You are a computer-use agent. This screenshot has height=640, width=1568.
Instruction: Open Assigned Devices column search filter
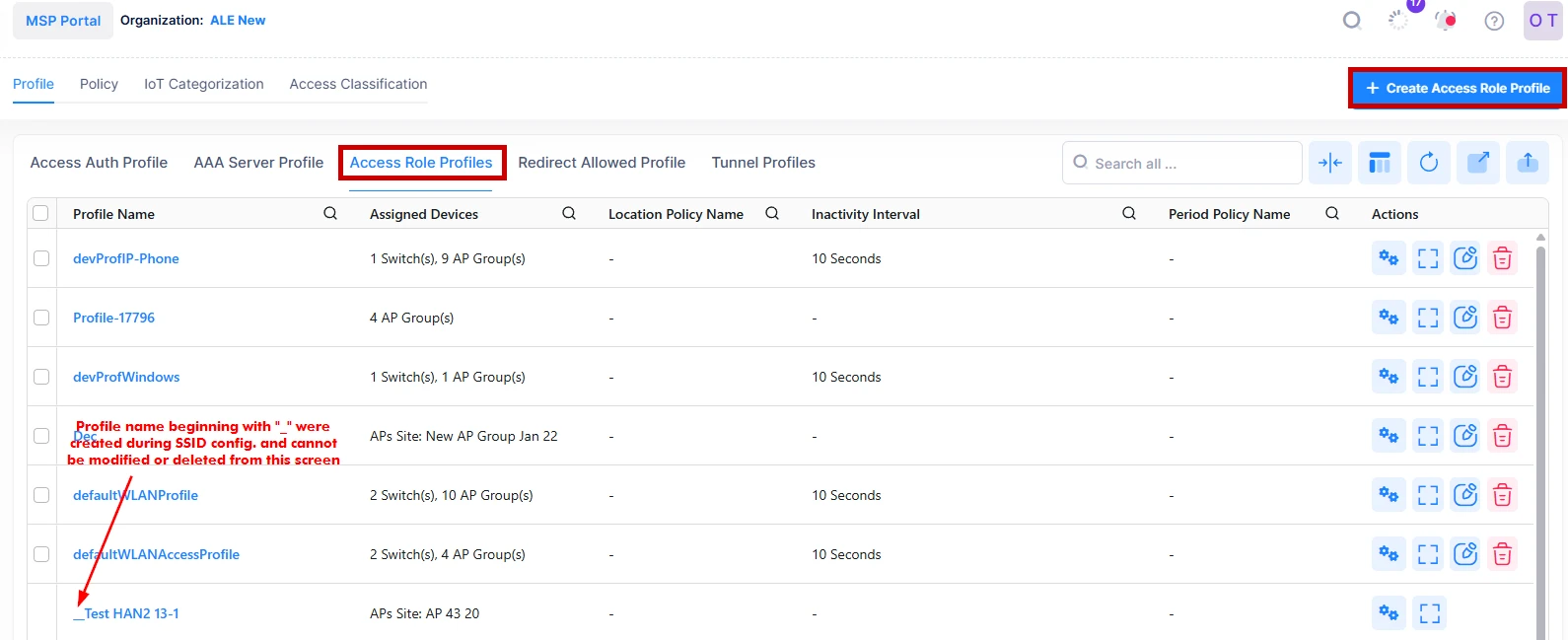[x=569, y=213]
